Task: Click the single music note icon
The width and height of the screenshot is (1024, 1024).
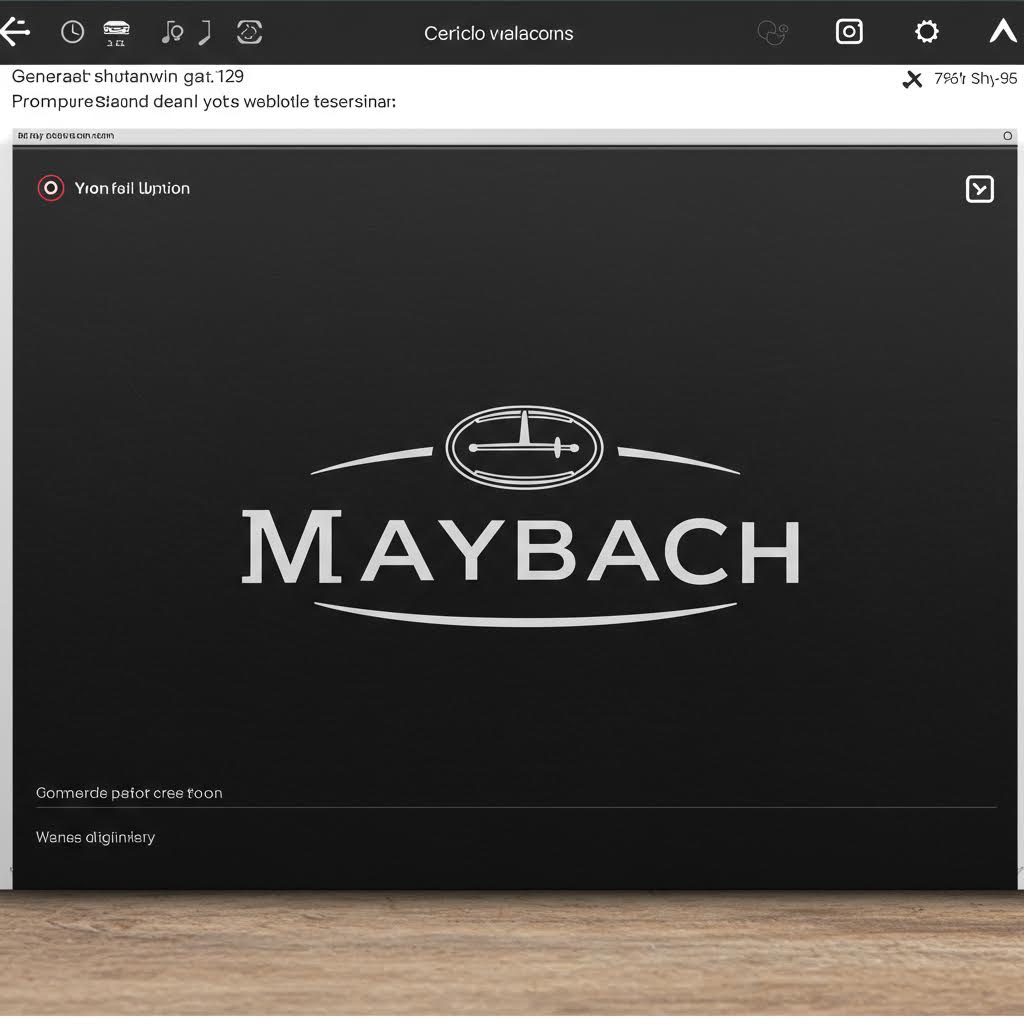Action: click(205, 33)
